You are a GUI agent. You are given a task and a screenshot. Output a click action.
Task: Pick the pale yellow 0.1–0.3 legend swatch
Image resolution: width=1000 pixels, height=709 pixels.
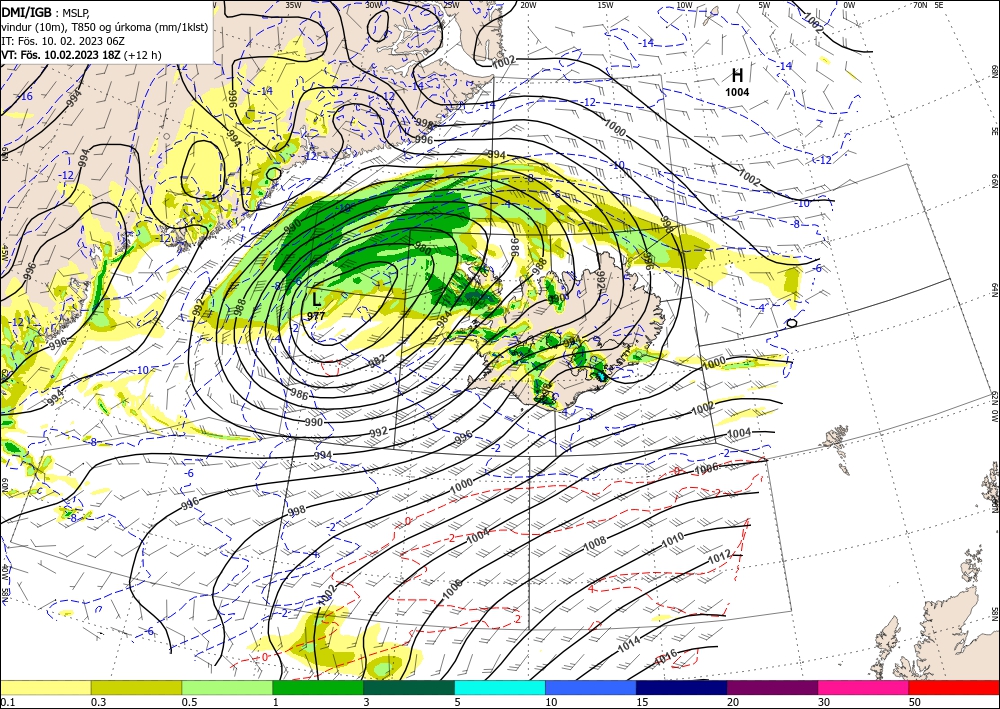(x=45, y=688)
